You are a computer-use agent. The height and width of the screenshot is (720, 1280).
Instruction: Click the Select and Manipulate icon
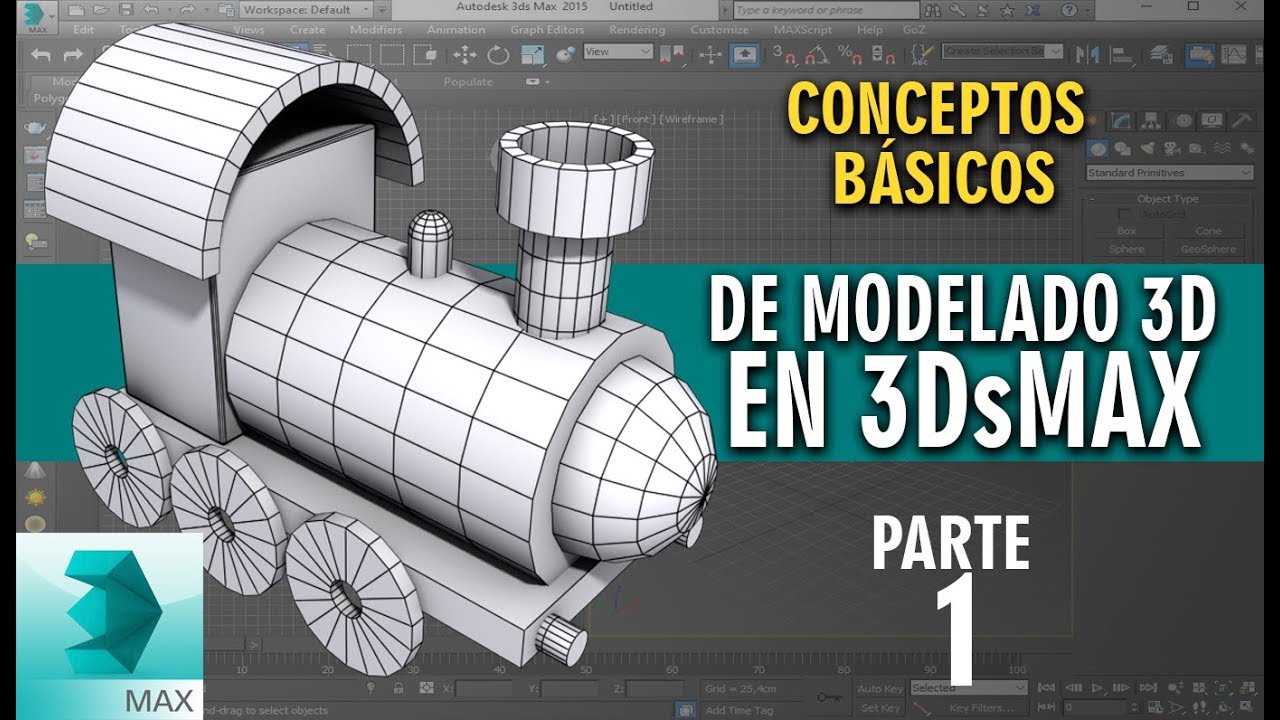coord(709,54)
